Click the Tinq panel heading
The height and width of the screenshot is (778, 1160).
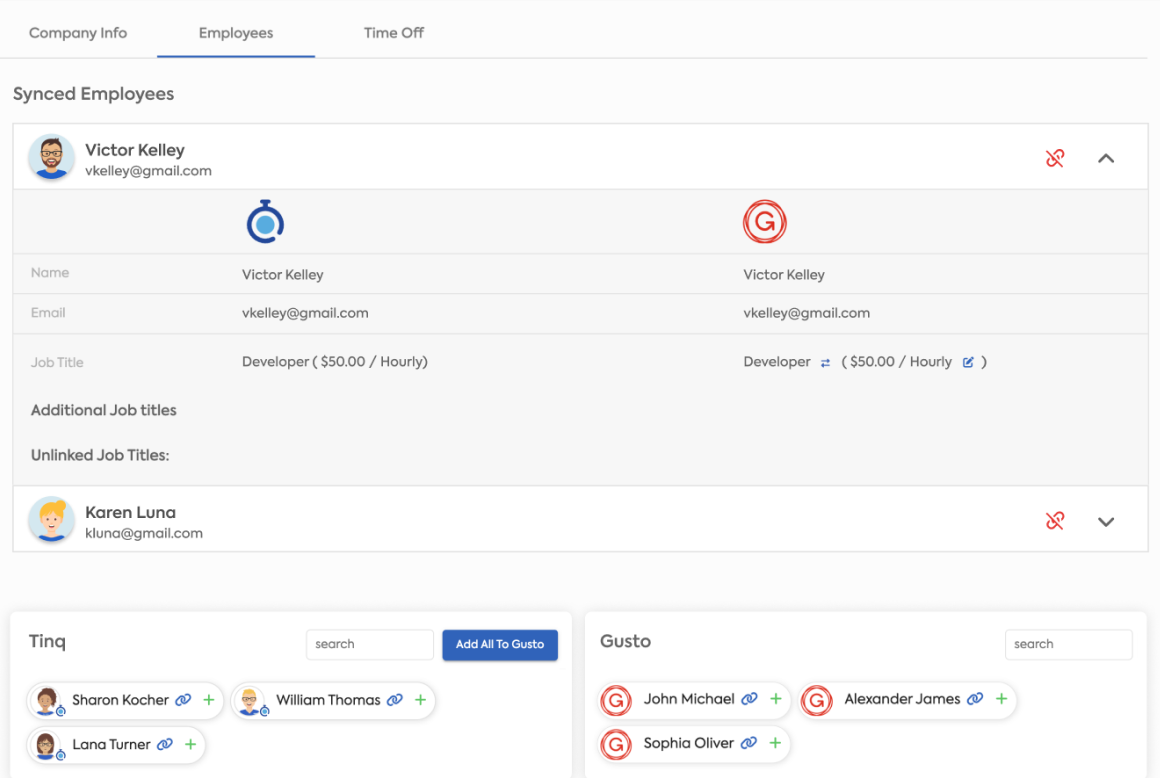pos(47,641)
